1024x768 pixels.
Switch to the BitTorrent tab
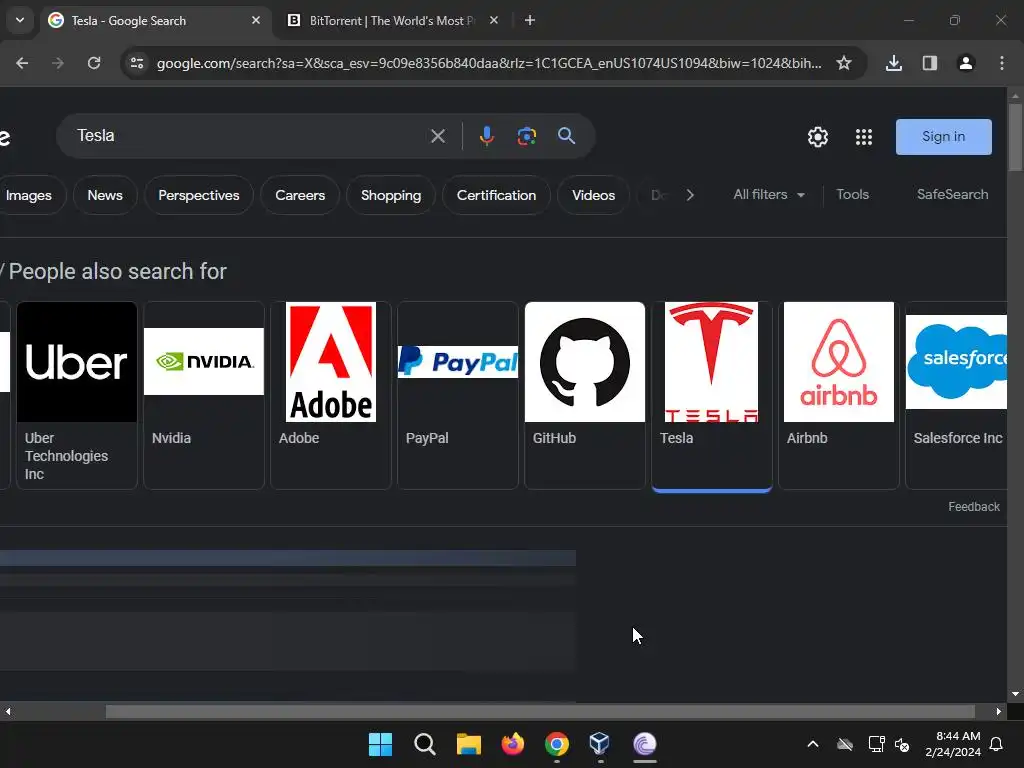tap(393, 20)
